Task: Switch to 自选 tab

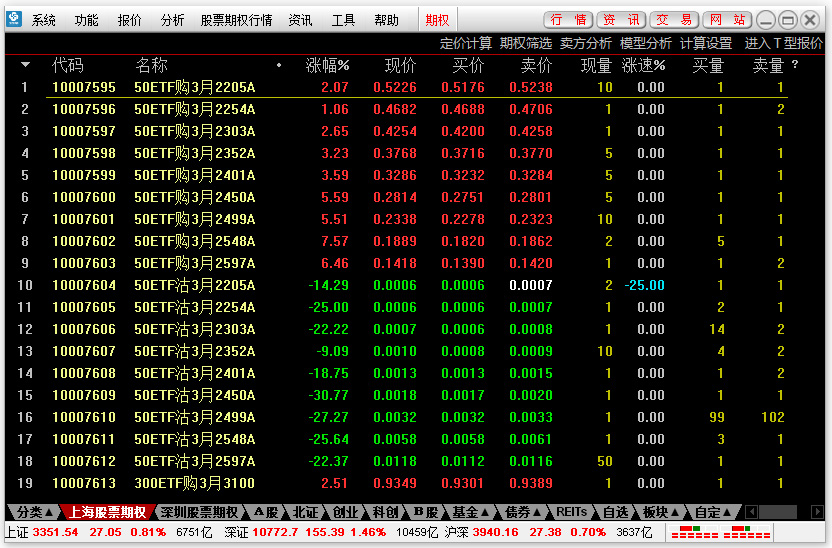Action: (616, 512)
